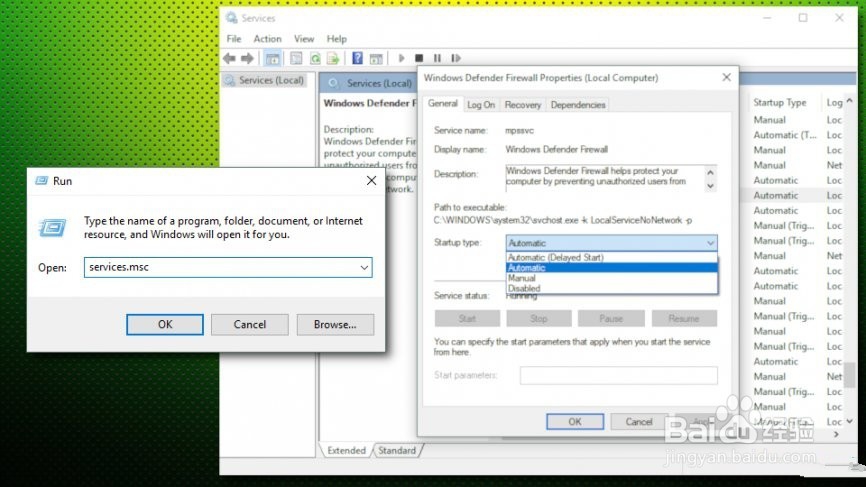
Task: Click the Browse... button
Action: point(335,325)
